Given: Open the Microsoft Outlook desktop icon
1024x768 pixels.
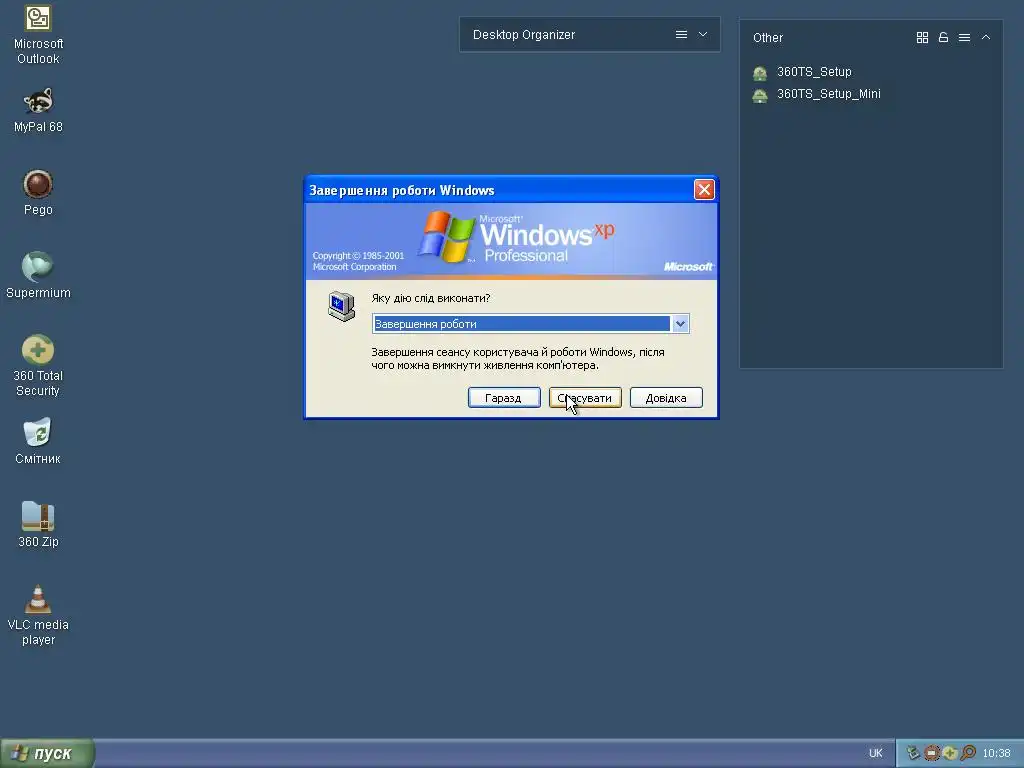Looking at the screenshot, I should coord(38,35).
